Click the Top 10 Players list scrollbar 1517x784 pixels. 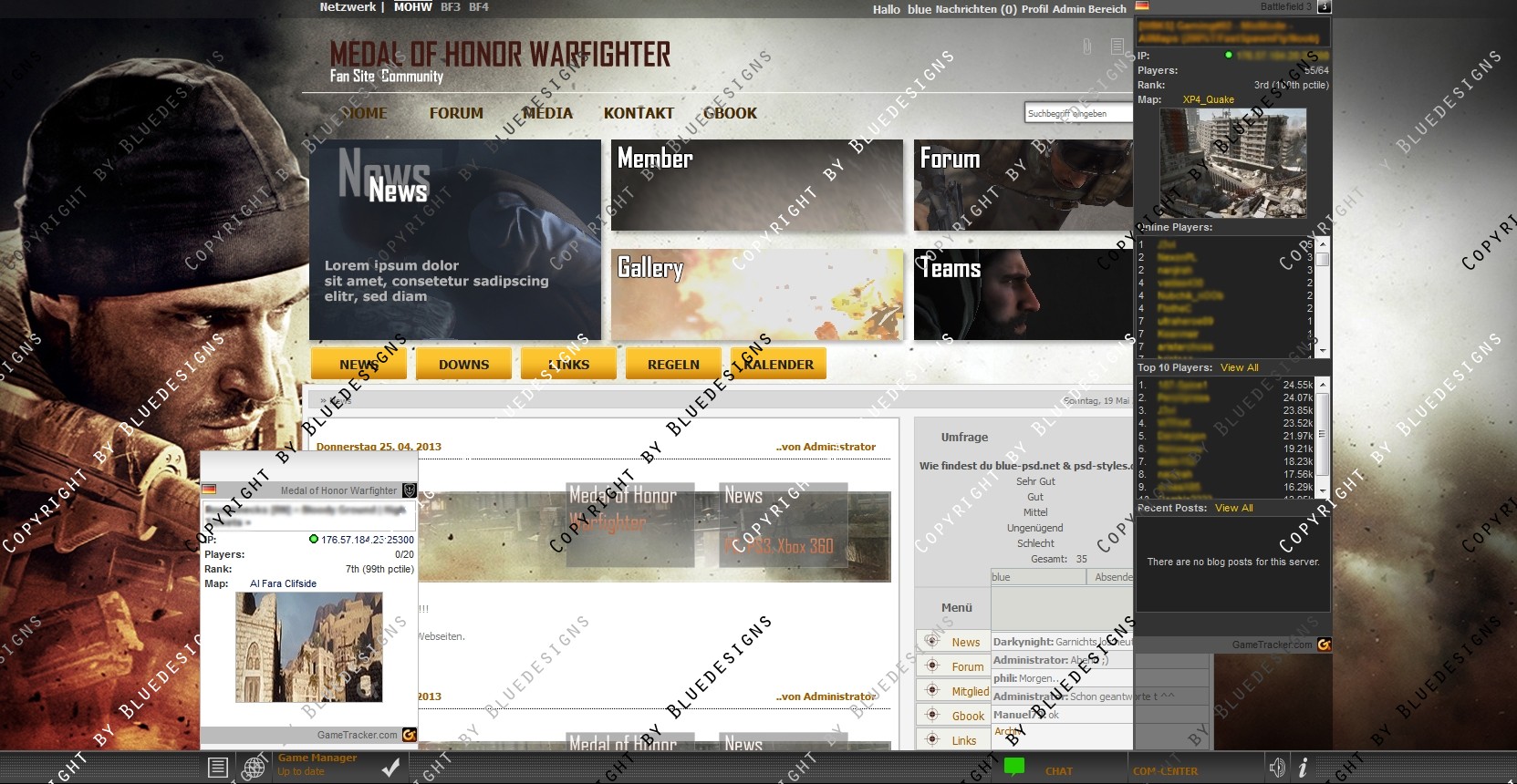[x=1322, y=438]
